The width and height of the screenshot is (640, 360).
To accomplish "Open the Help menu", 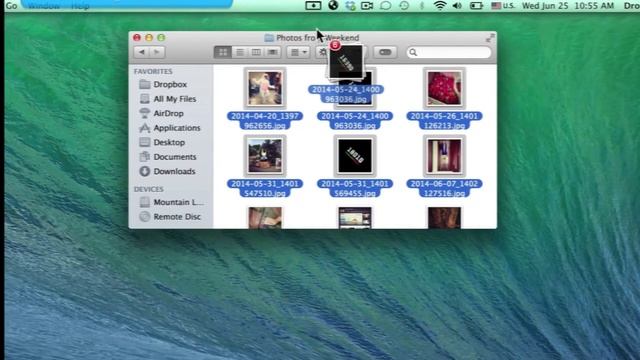I will pos(80,6).
